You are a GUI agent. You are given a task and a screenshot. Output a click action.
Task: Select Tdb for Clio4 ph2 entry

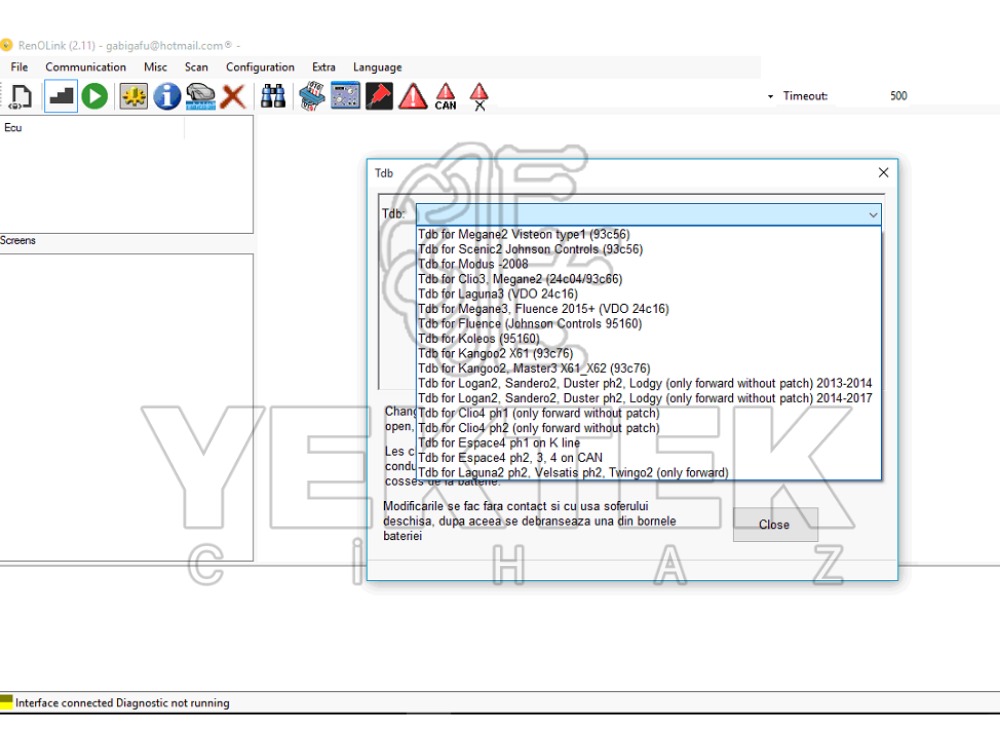tap(649, 428)
